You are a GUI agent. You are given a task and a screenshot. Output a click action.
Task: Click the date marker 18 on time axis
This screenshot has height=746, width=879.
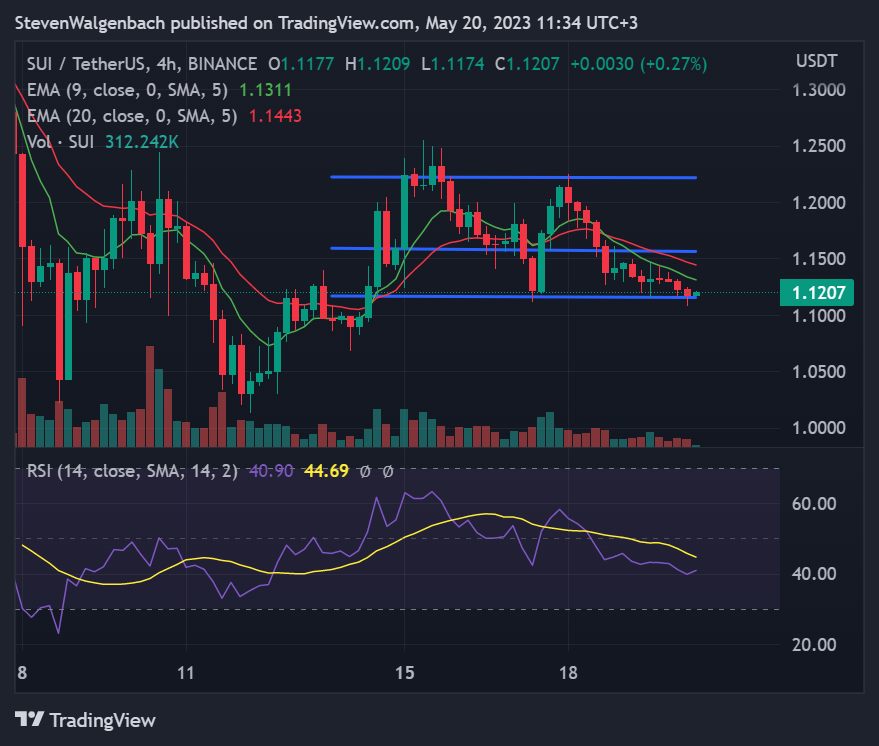[x=568, y=672]
